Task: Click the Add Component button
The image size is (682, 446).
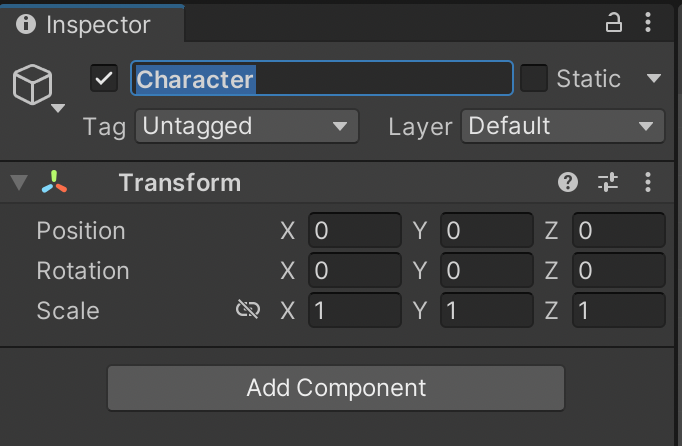Action: [x=336, y=388]
